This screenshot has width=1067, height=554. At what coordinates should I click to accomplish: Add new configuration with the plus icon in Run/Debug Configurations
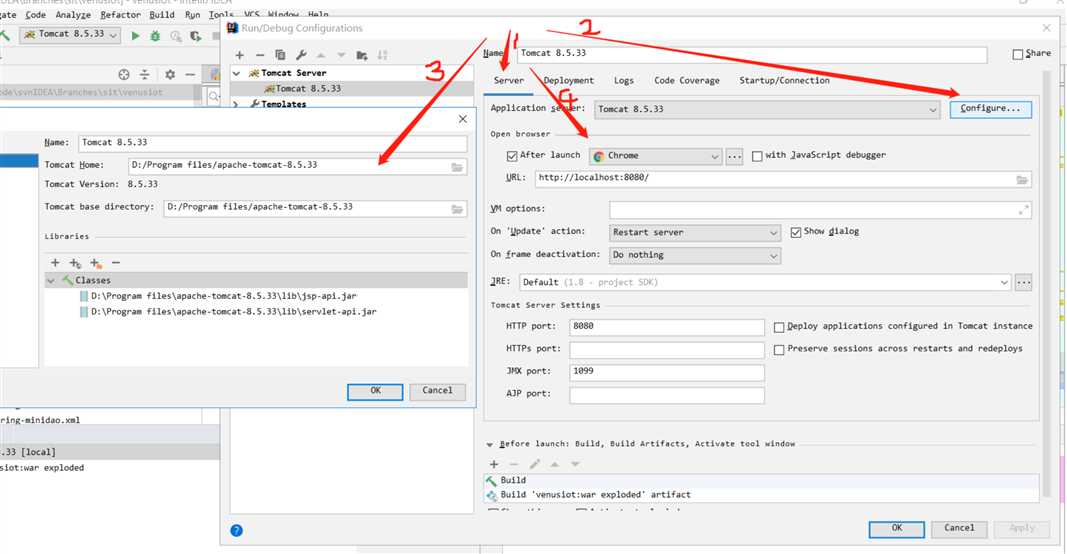coord(240,55)
